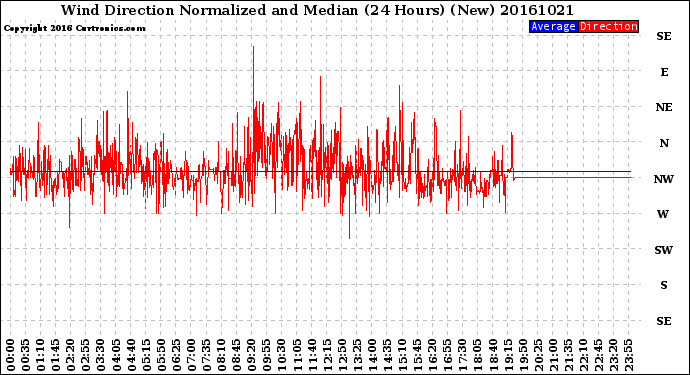Click the bottom SE axis label
This screenshot has width=690, height=375.
click(x=664, y=321)
